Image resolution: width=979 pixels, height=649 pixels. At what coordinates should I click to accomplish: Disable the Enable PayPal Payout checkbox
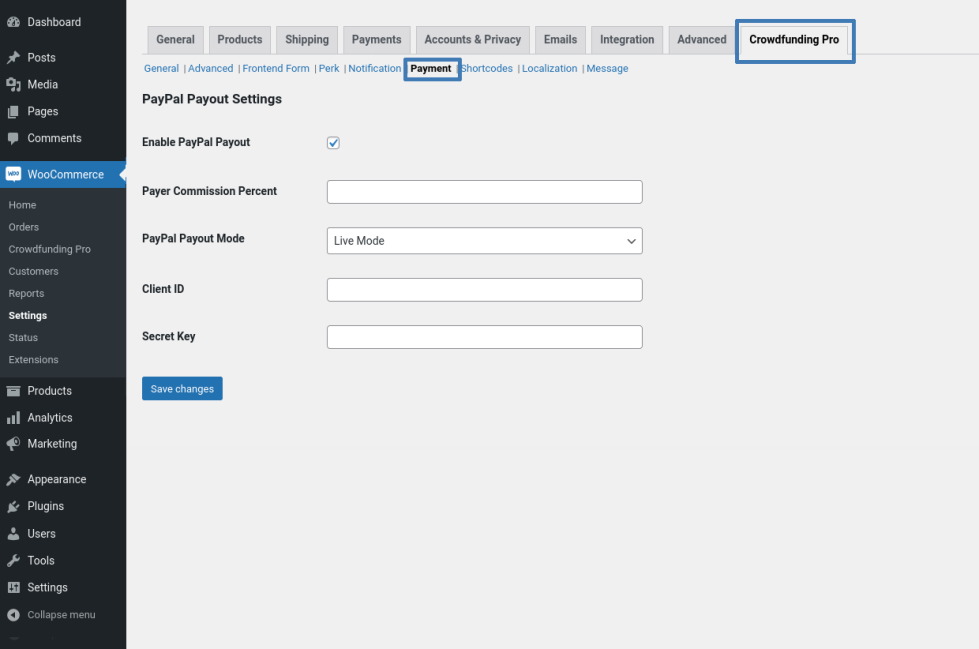[333, 143]
